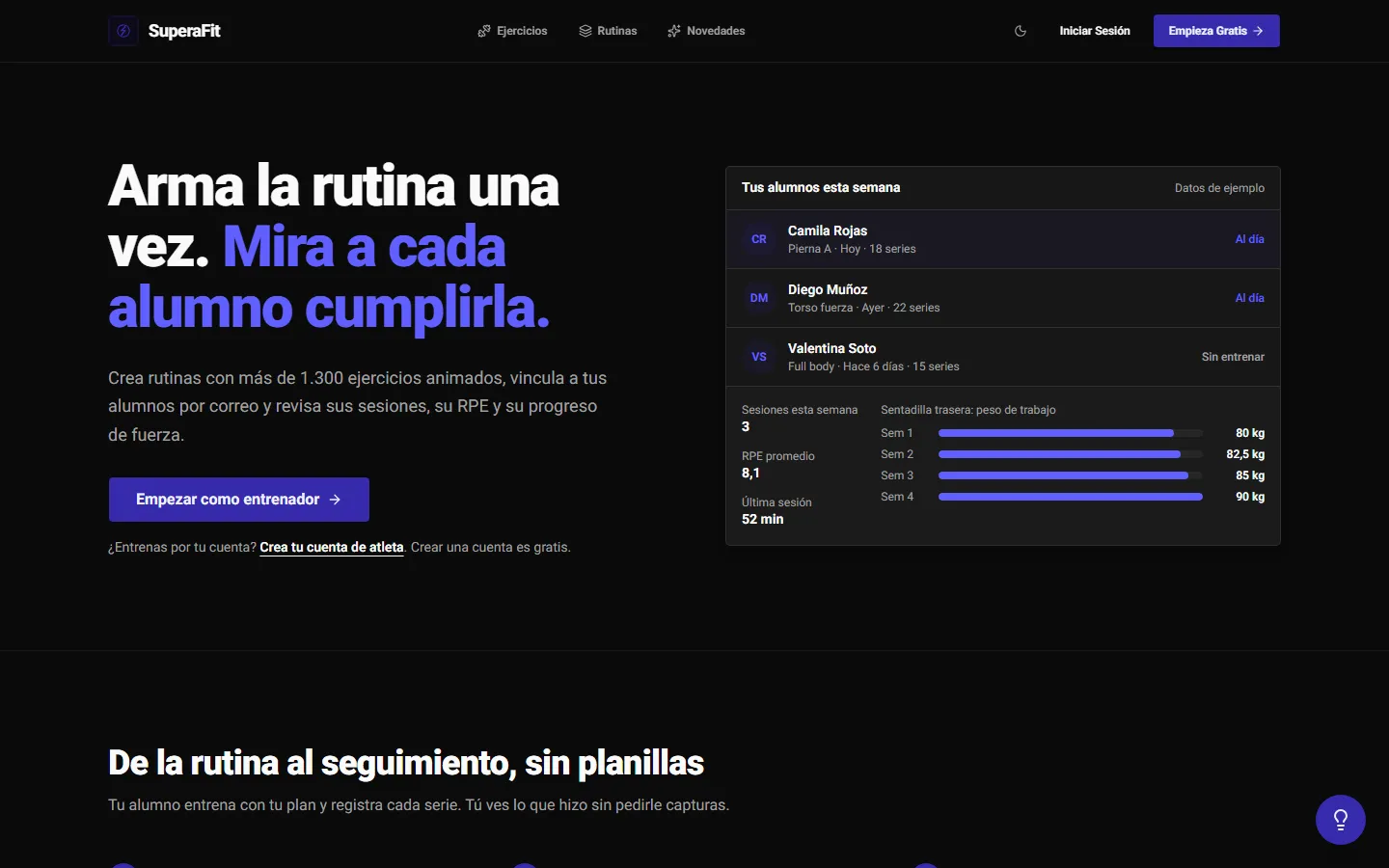Viewport: 1389px width, 868px height.
Task: Toggle dark mode moon icon
Action: click(x=1021, y=31)
